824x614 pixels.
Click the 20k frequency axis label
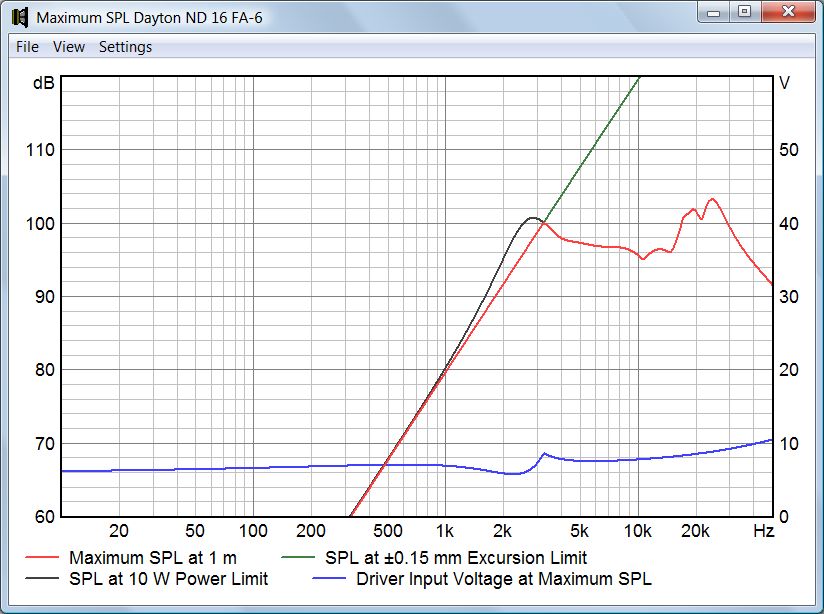[695, 531]
